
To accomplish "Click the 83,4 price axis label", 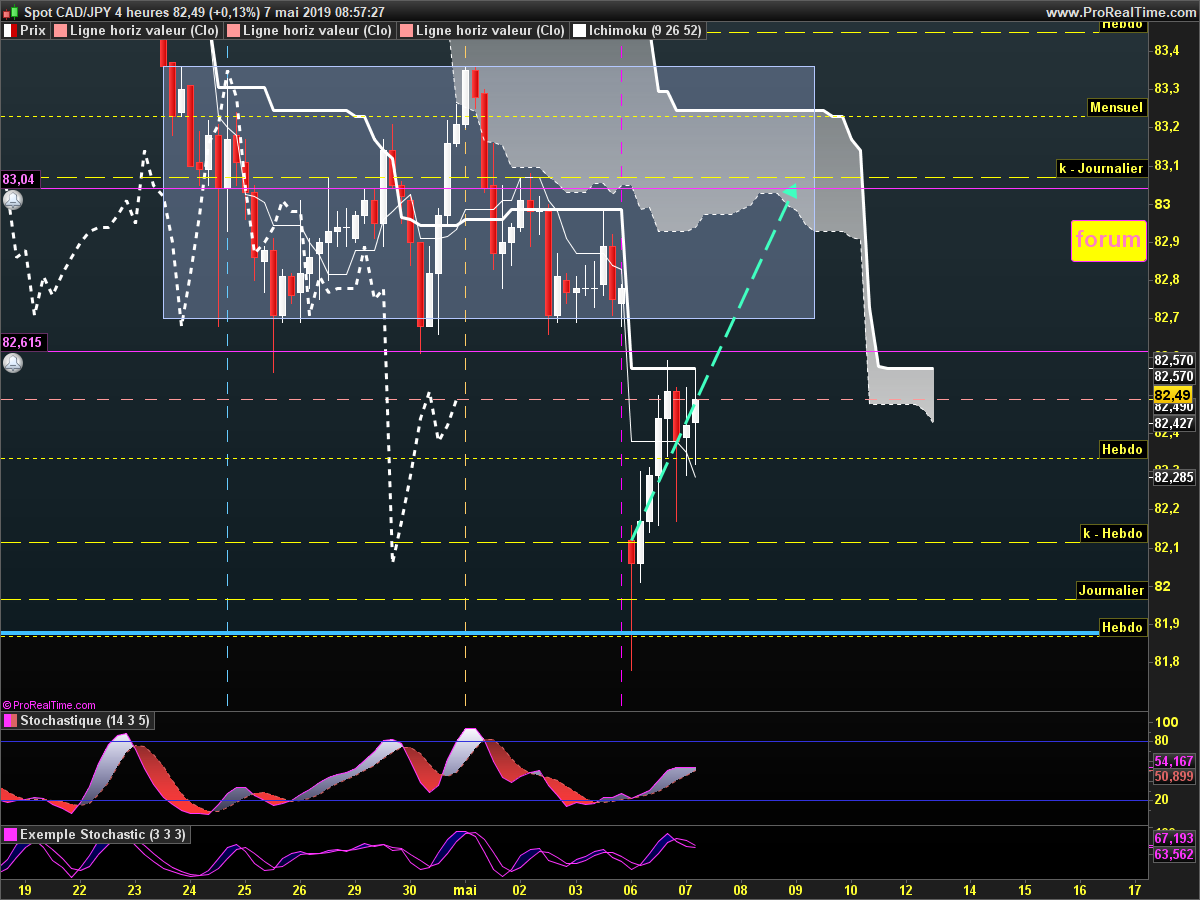I will [x=1165, y=50].
